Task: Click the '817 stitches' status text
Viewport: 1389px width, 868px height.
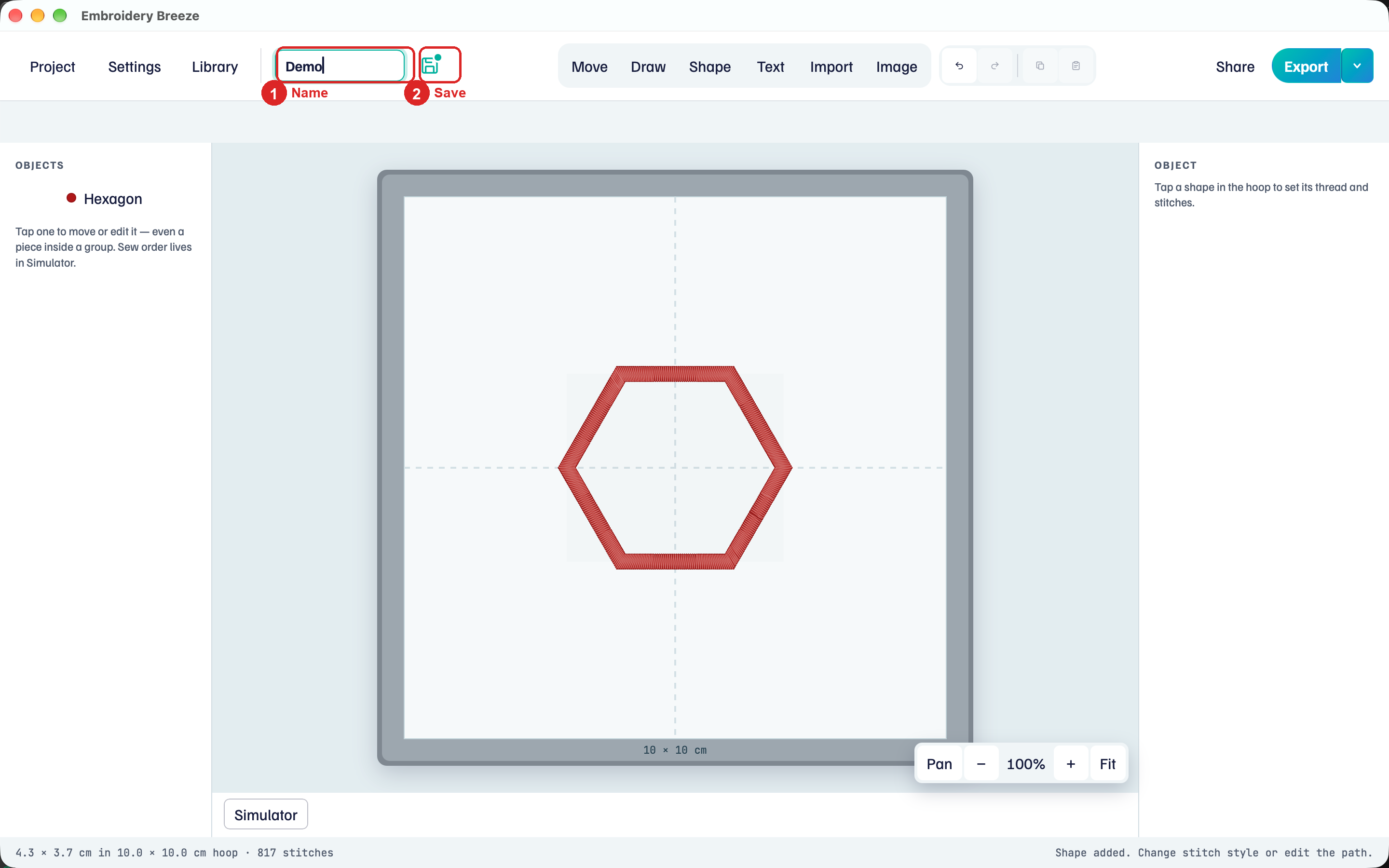Action: point(295,853)
